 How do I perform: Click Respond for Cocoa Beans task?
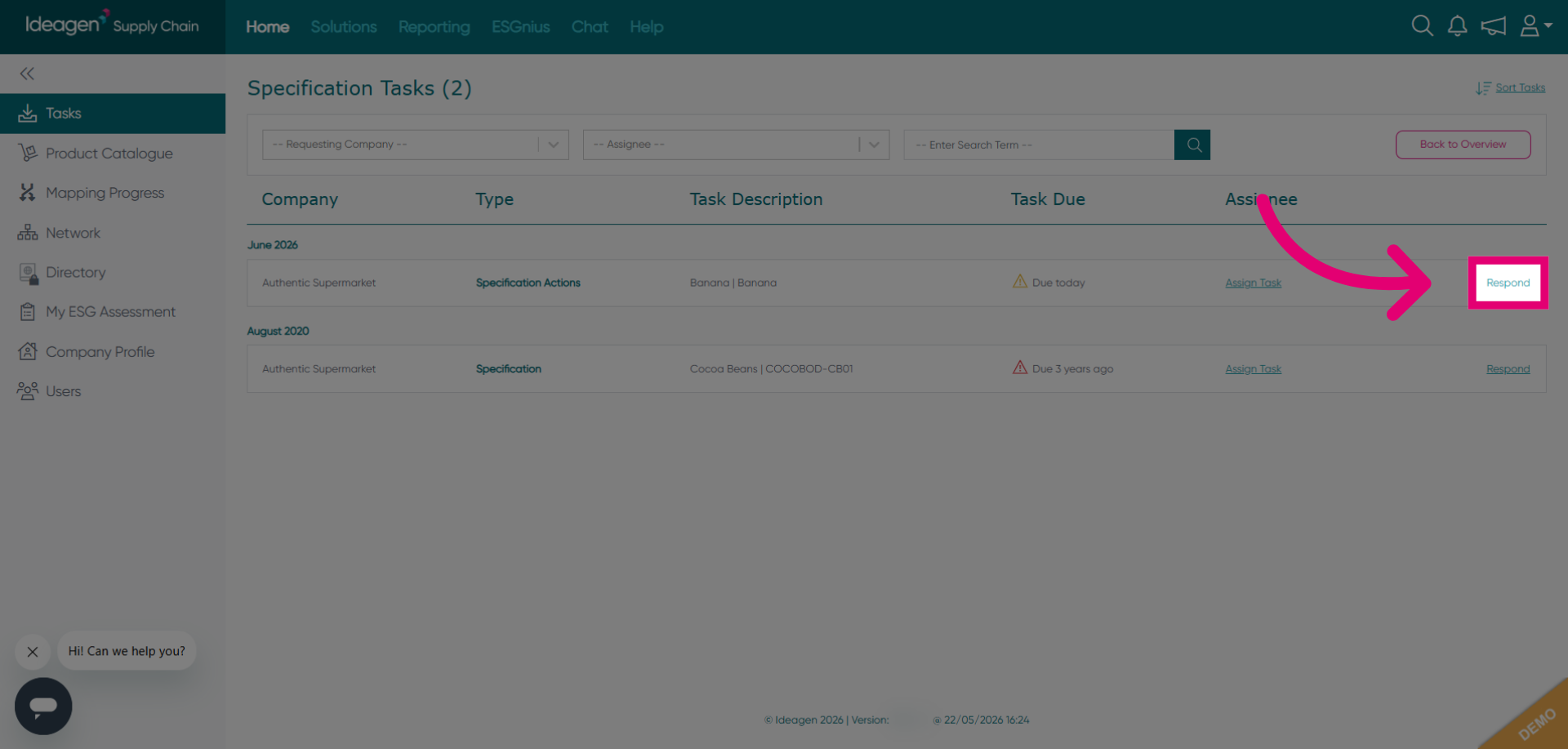(1508, 369)
